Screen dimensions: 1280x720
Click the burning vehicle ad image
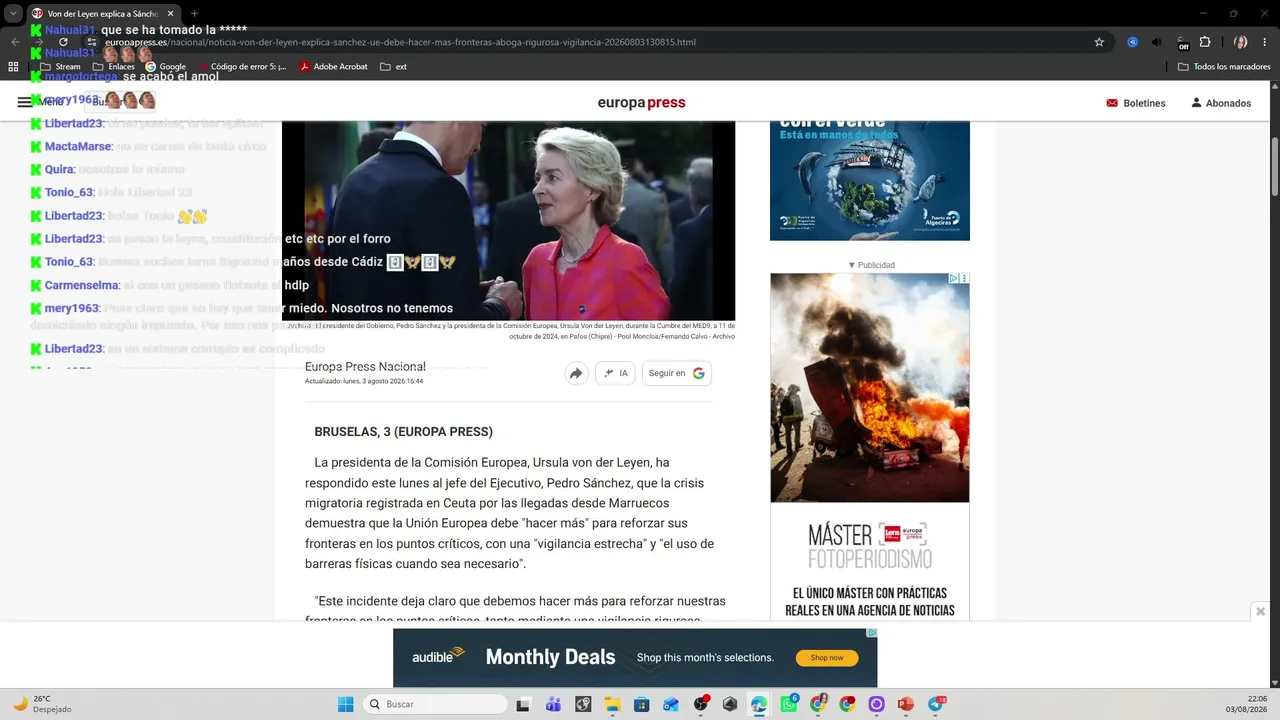point(870,388)
